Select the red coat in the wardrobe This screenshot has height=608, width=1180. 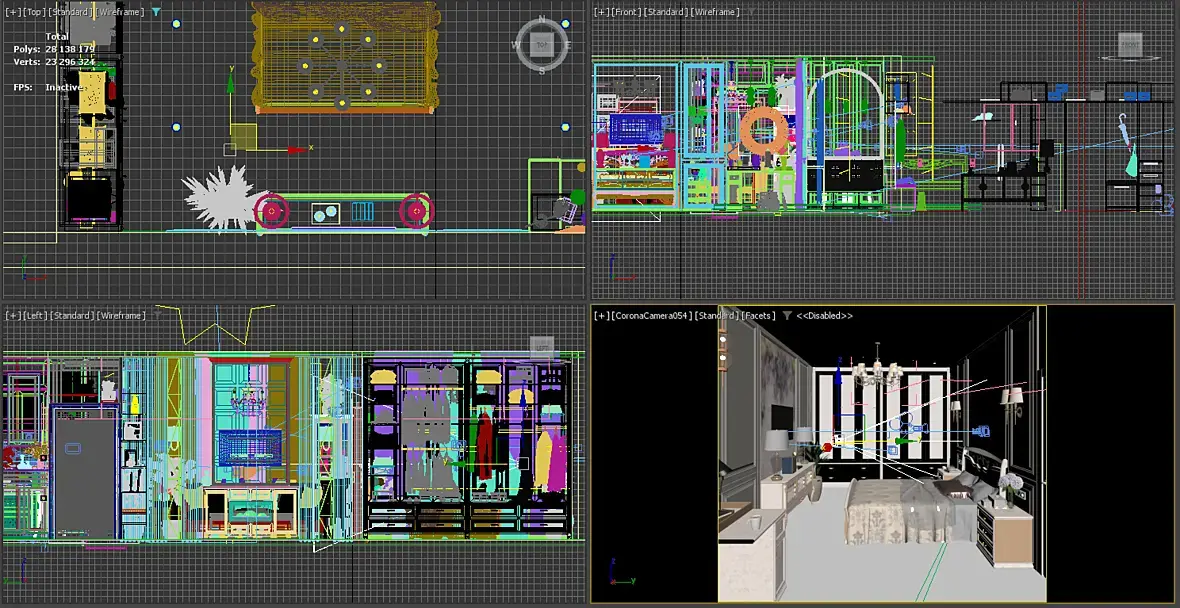[x=485, y=446]
